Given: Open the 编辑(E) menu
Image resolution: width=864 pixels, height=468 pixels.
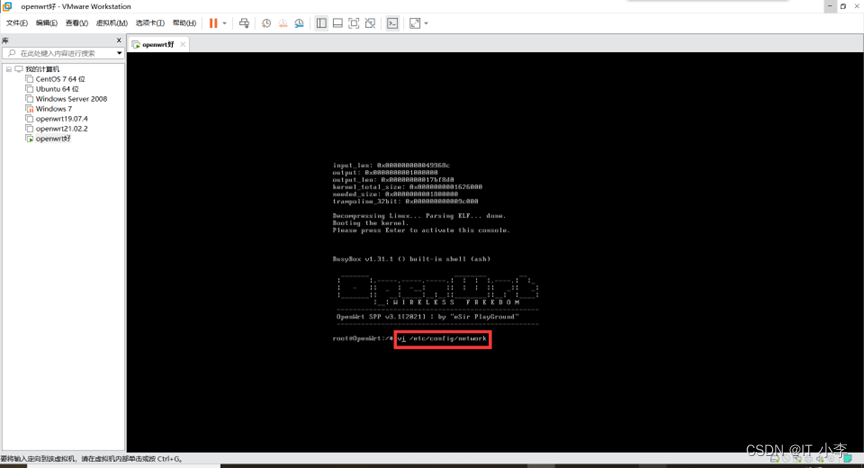Looking at the screenshot, I should [46, 23].
